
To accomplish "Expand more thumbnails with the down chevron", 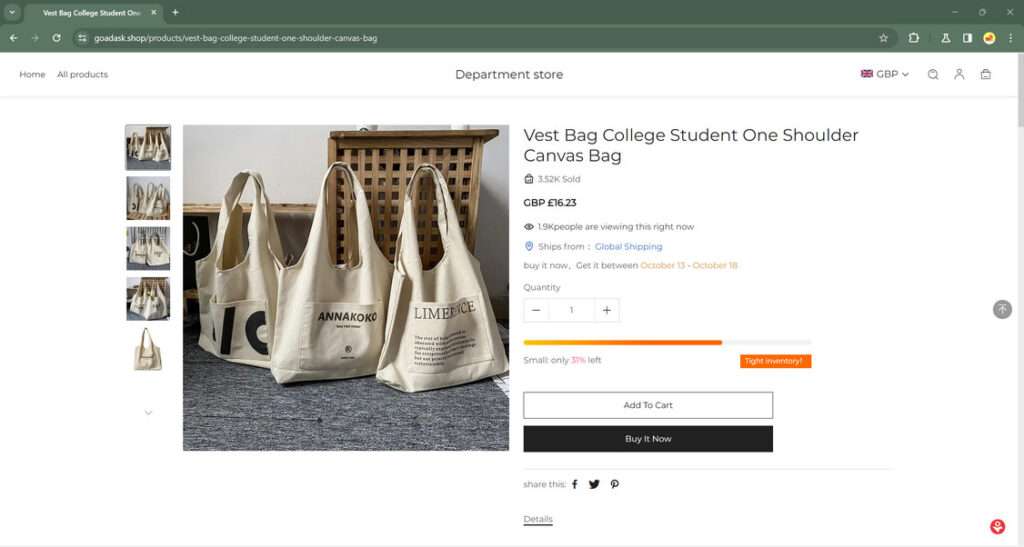I will pyautogui.click(x=148, y=412).
